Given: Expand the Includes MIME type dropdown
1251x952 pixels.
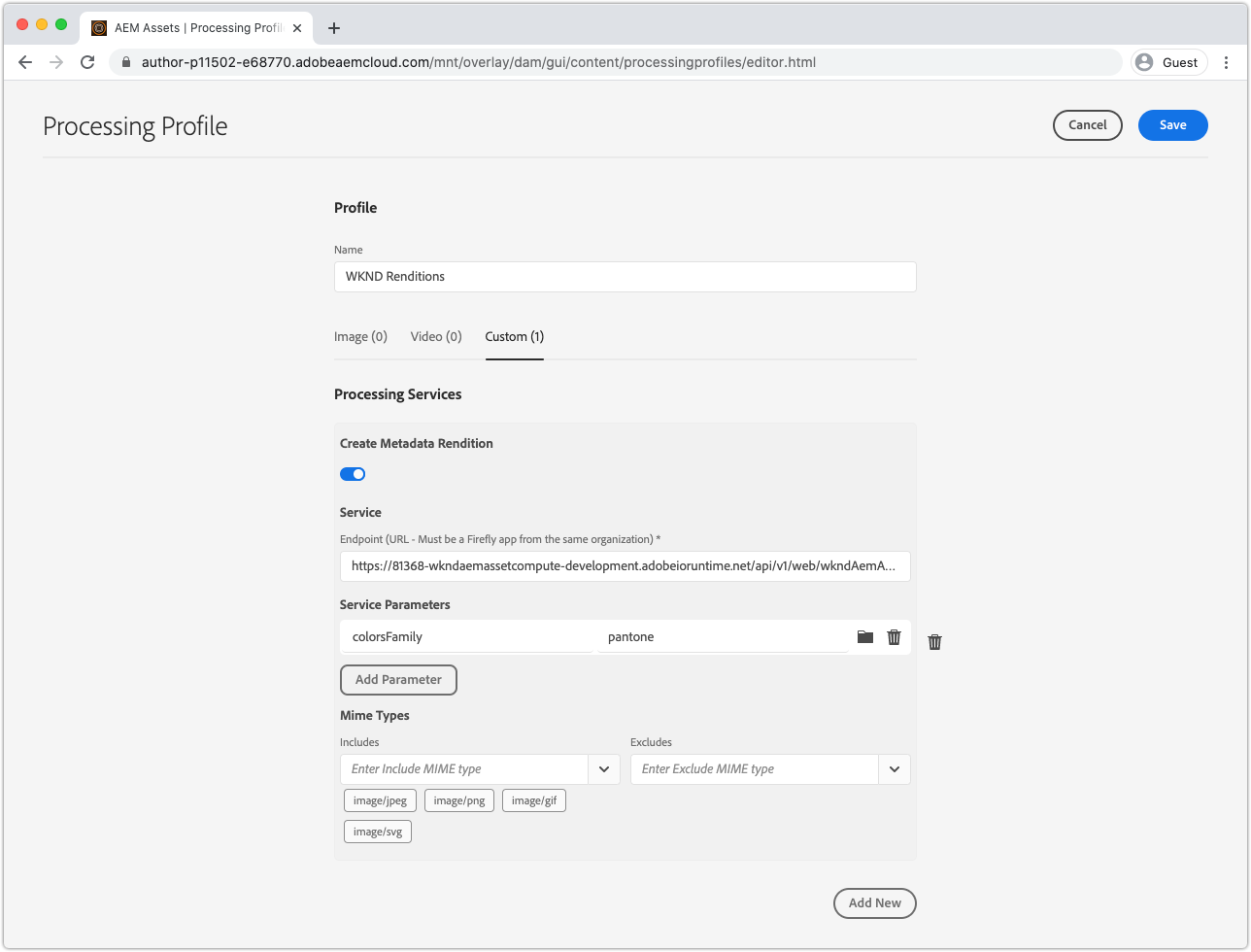Looking at the screenshot, I should click(x=604, y=769).
